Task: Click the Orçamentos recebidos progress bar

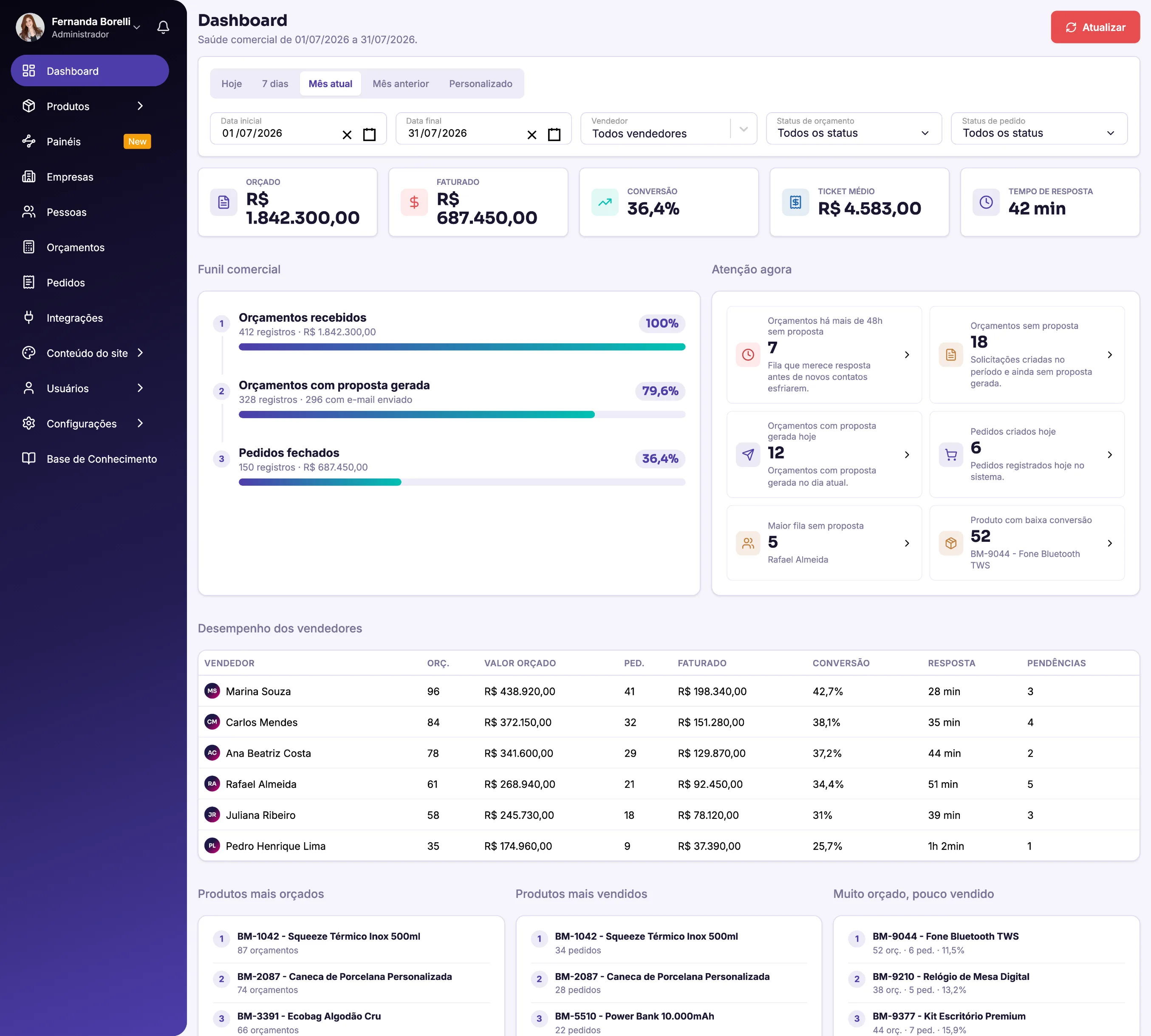Action: [462, 347]
